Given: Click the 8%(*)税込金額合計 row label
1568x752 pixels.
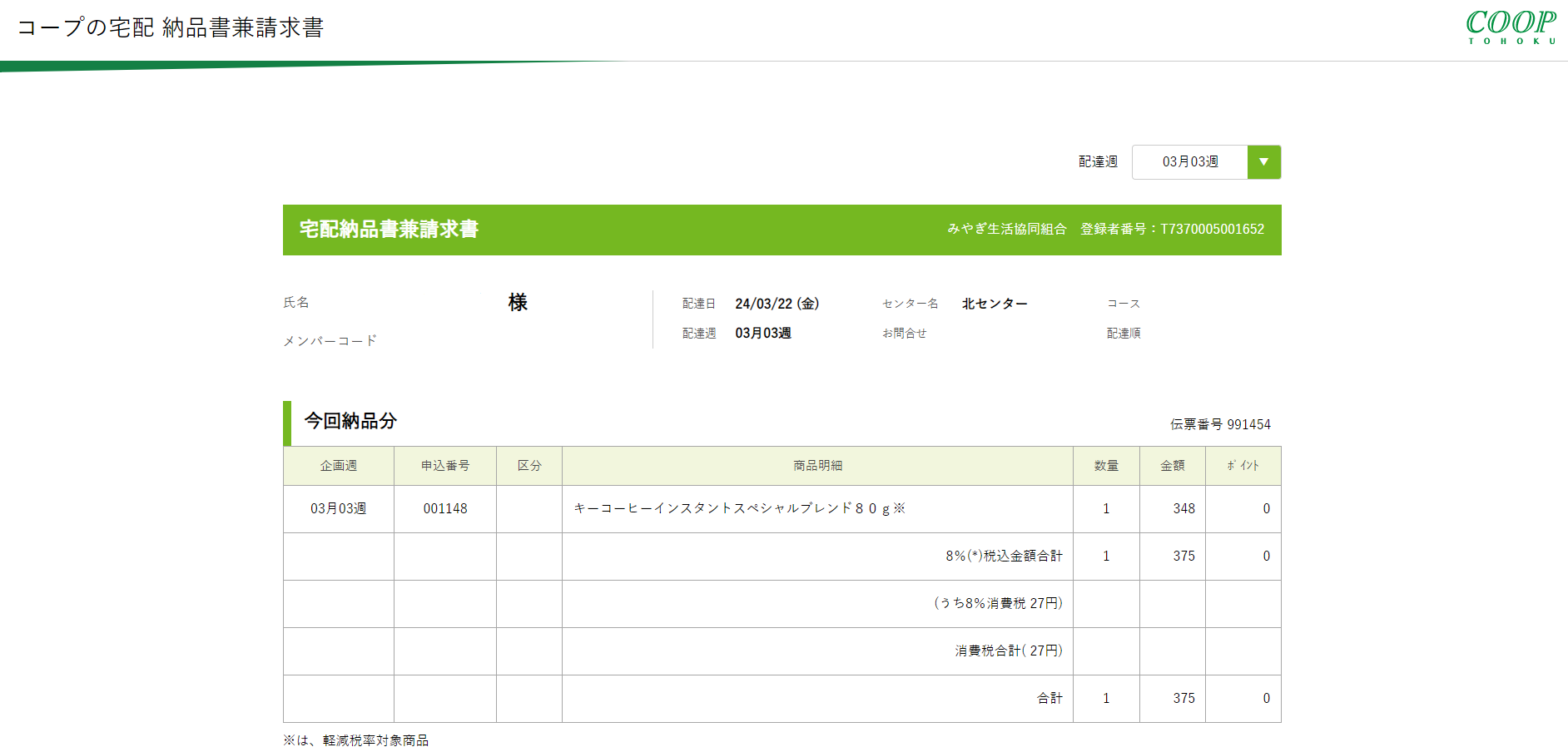Looking at the screenshot, I should (1004, 556).
